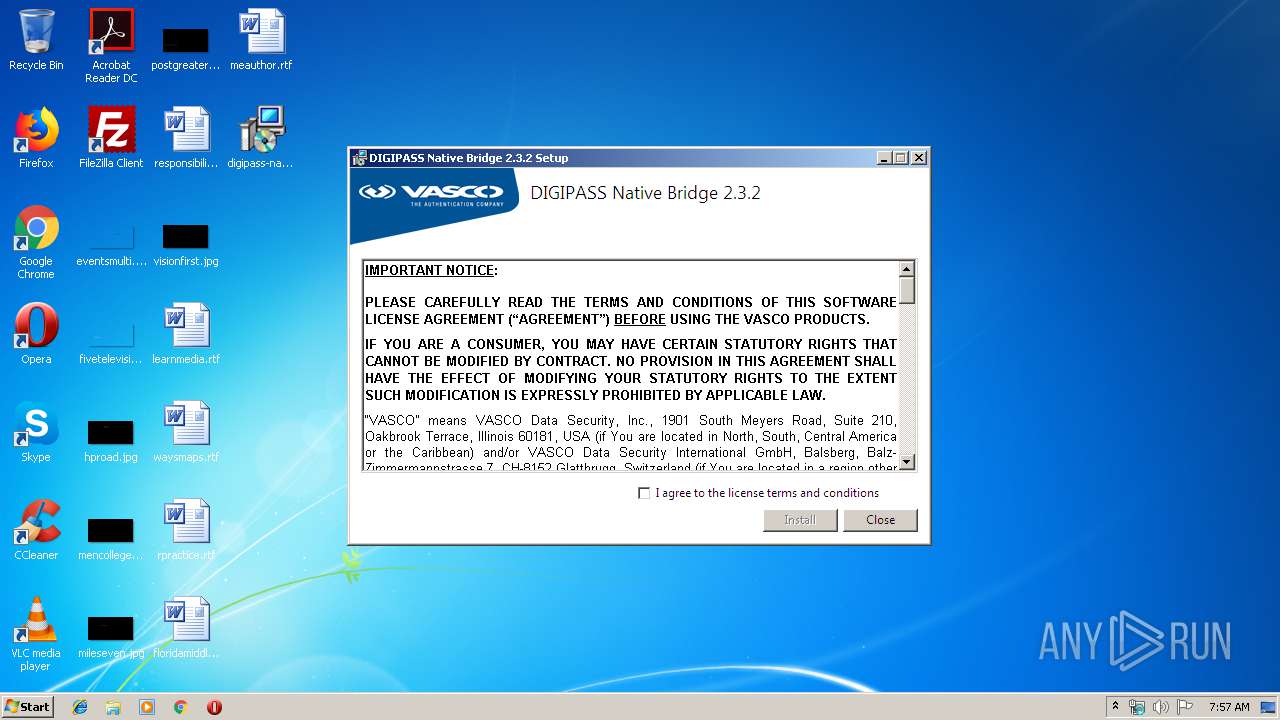Launch Firefox from desktop

click(36, 138)
